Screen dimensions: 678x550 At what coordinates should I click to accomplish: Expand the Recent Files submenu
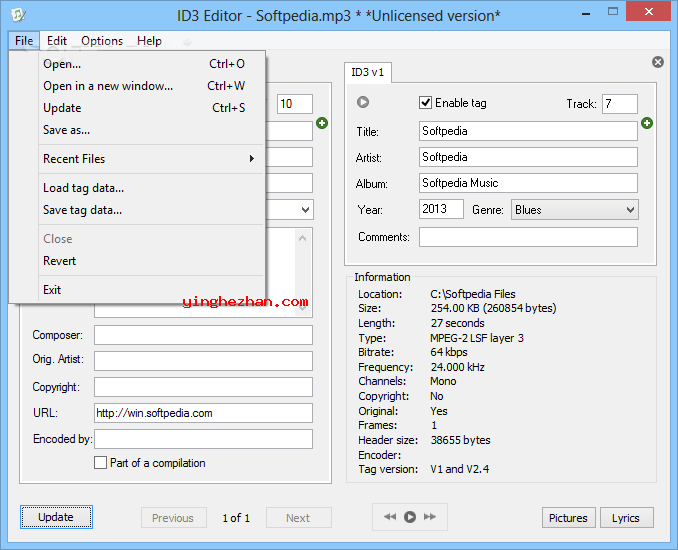click(x=149, y=159)
